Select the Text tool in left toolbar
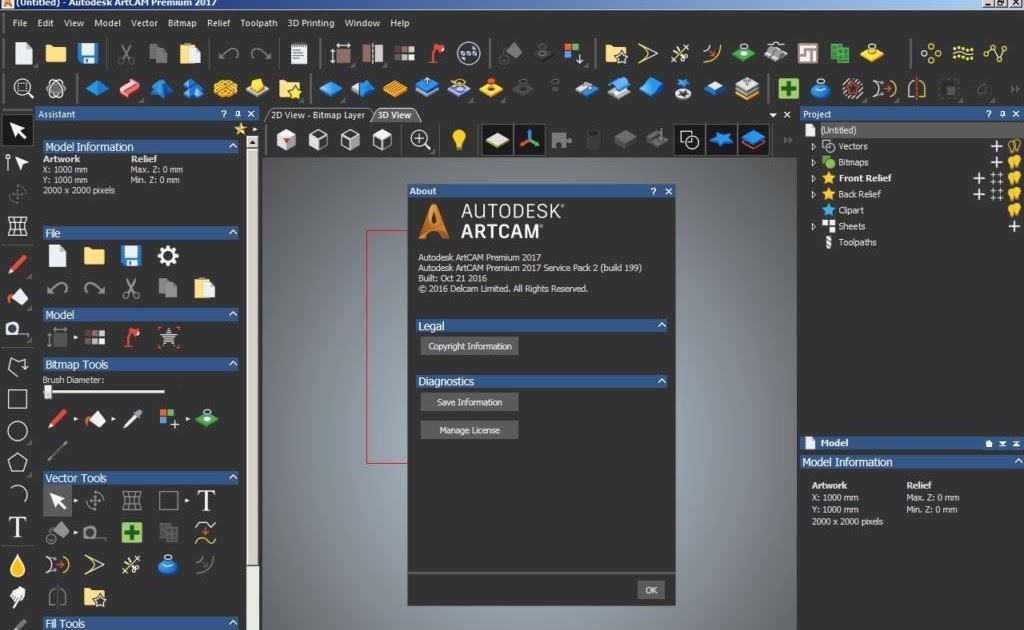This screenshot has width=1024, height=630. click(x=17, y=526)
